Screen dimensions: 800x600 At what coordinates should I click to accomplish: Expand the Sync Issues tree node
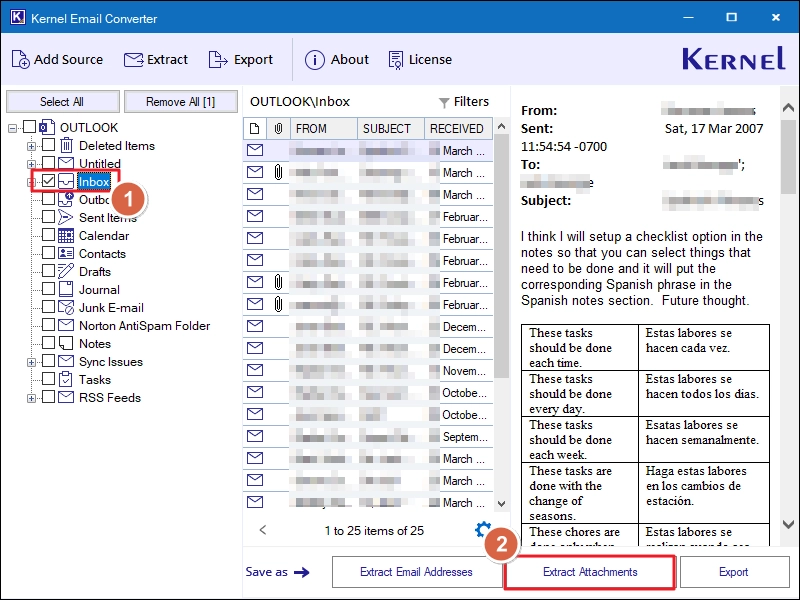[x=31, y=362]
